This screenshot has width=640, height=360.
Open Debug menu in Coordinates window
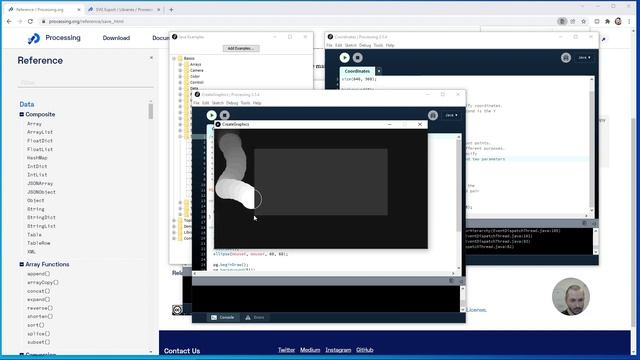coord(365,45)
